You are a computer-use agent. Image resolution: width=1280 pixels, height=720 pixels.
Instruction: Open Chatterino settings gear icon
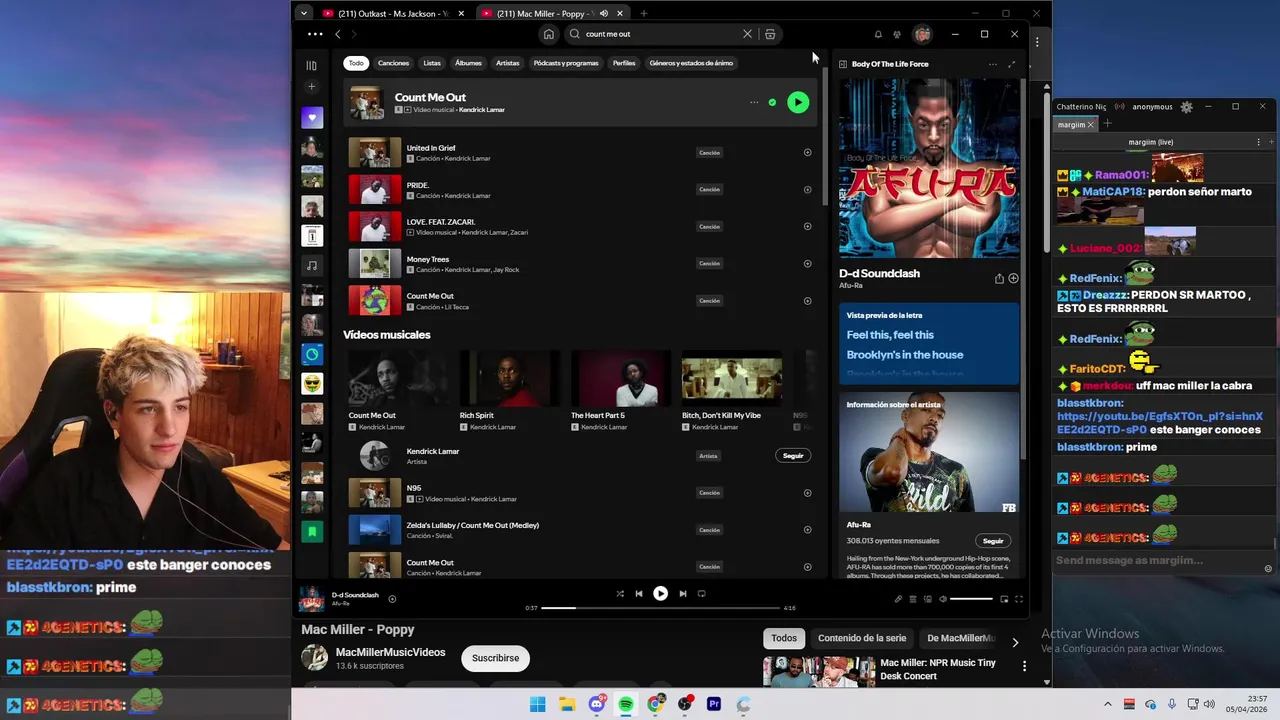pyautogui.click(x=1186, y=107)
